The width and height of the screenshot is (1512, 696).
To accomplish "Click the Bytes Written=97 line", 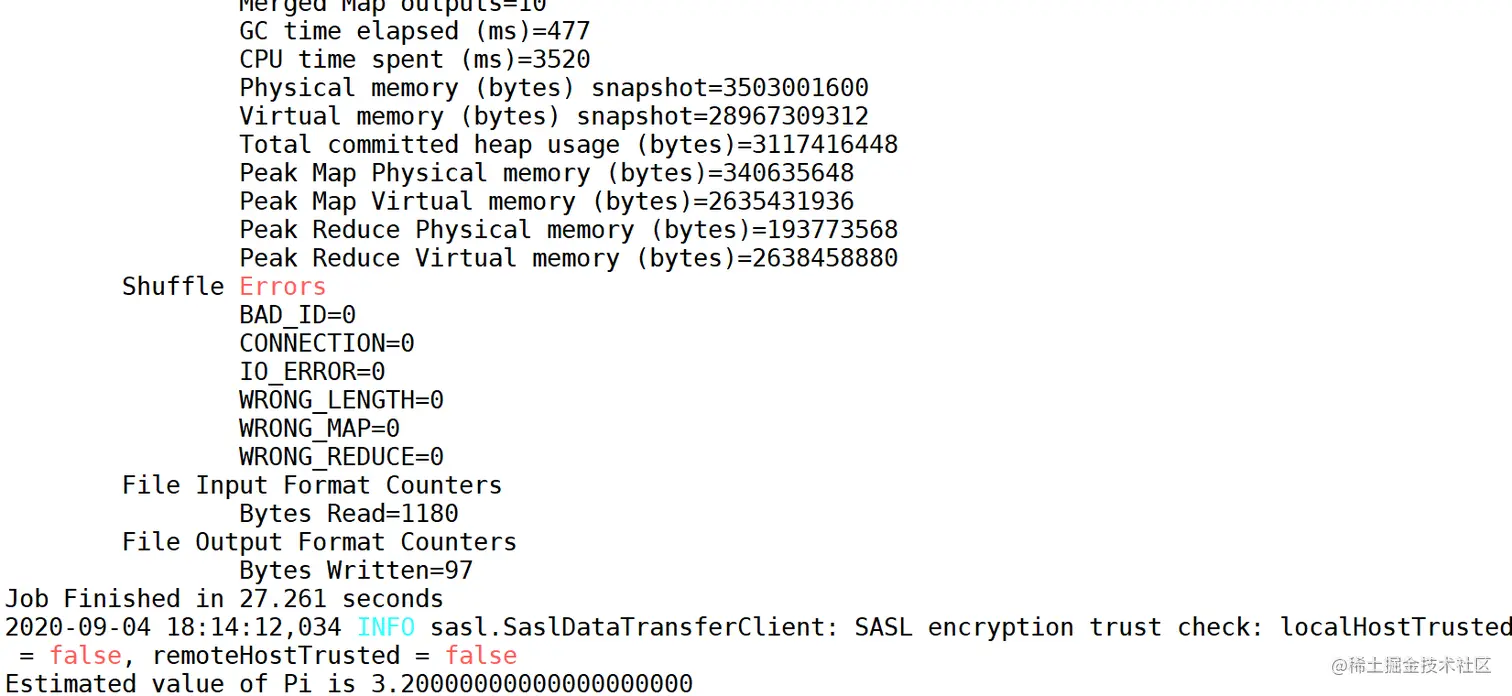I will click(x=356, y=570).
